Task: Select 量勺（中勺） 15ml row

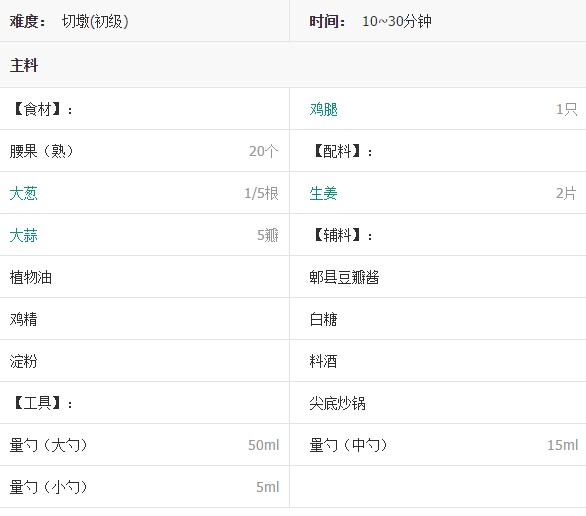Action: pyautogui.click(x=438, y=445)
